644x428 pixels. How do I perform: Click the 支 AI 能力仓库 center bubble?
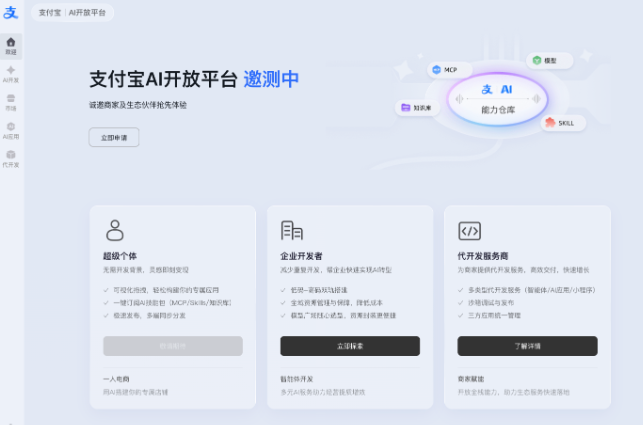tap(497, 99)
